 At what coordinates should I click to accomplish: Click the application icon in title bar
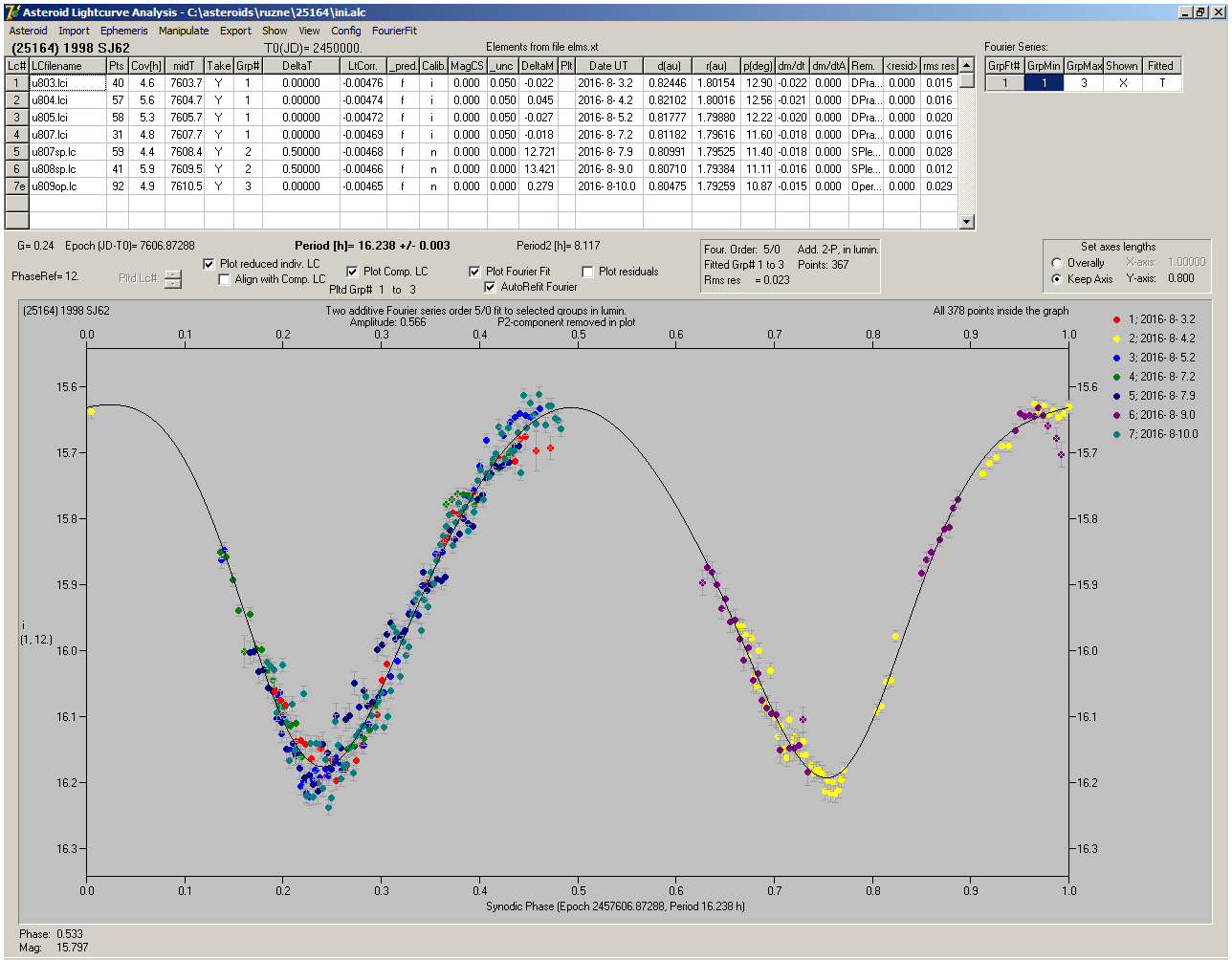(12, 11)
